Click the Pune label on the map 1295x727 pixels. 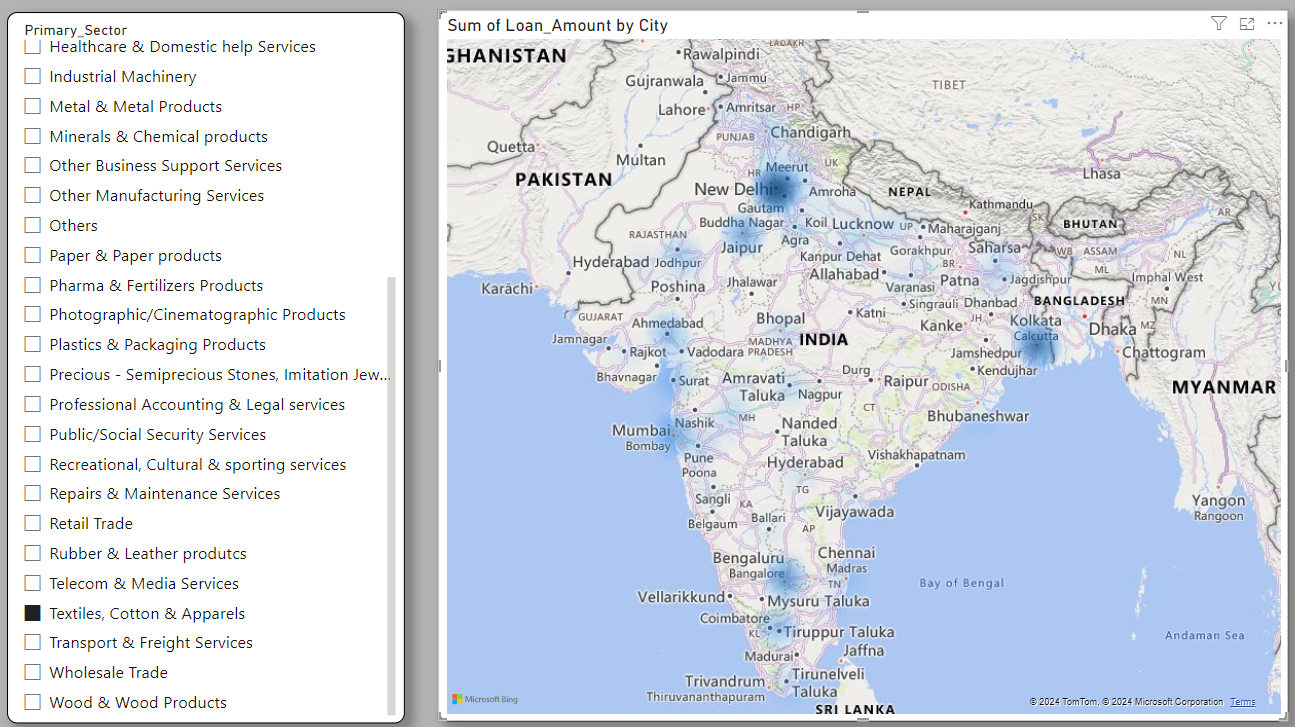tap(698, 458)
